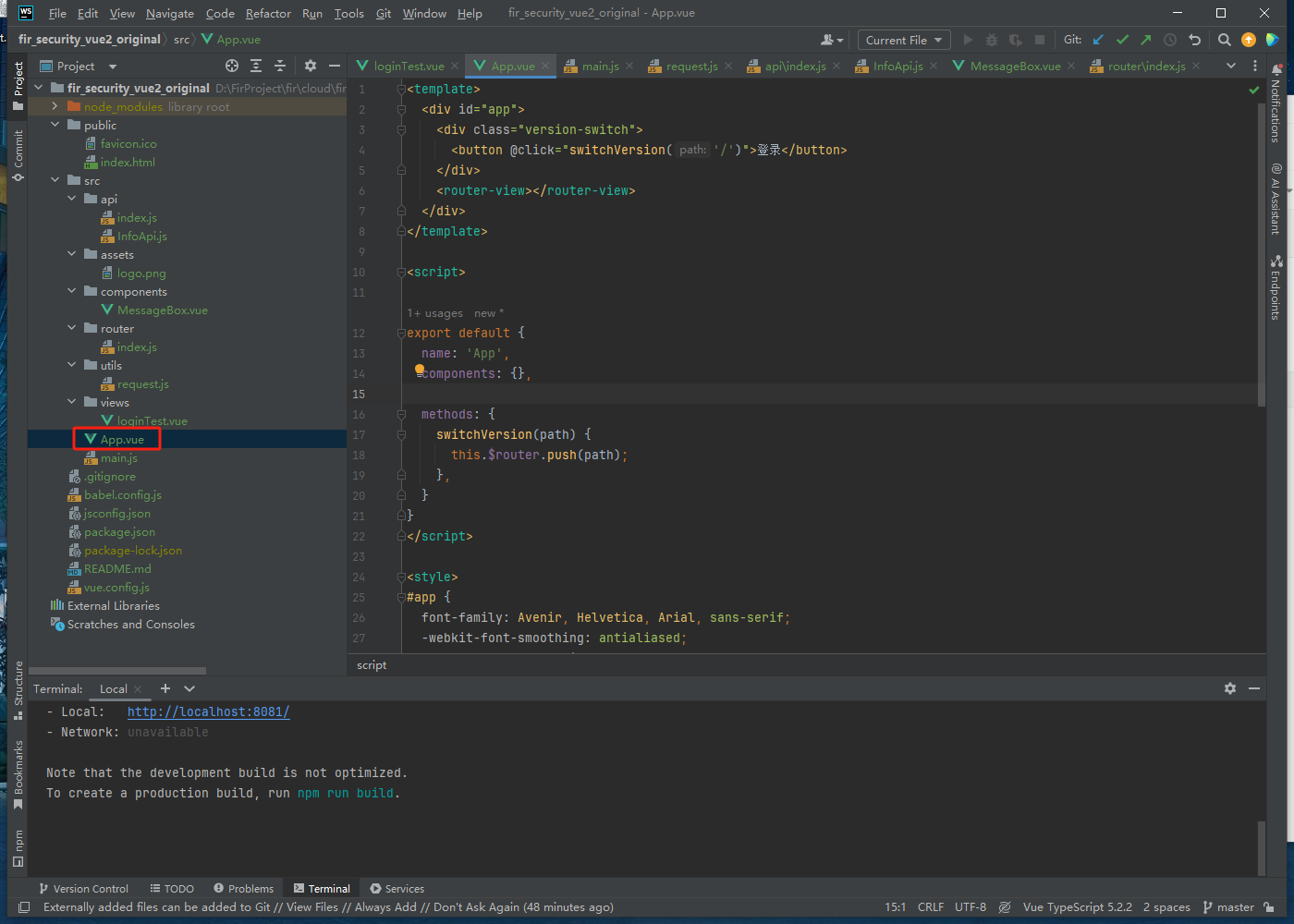Collapse the views folder
This screenshot has height=924, width=1294.
pyautogui.click(x=71, y=402)
